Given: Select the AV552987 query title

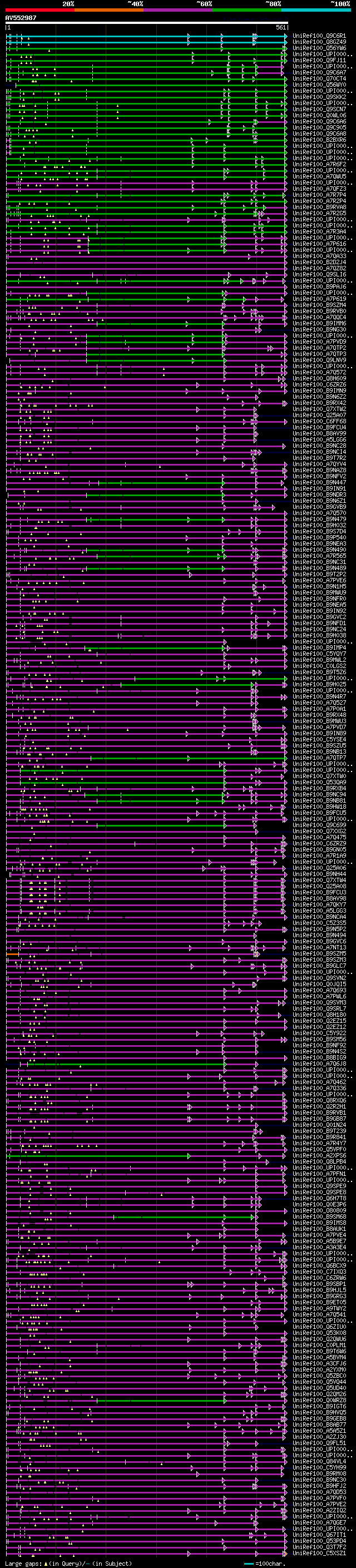Looking at the screenshot, I should (x=21, y=18).
